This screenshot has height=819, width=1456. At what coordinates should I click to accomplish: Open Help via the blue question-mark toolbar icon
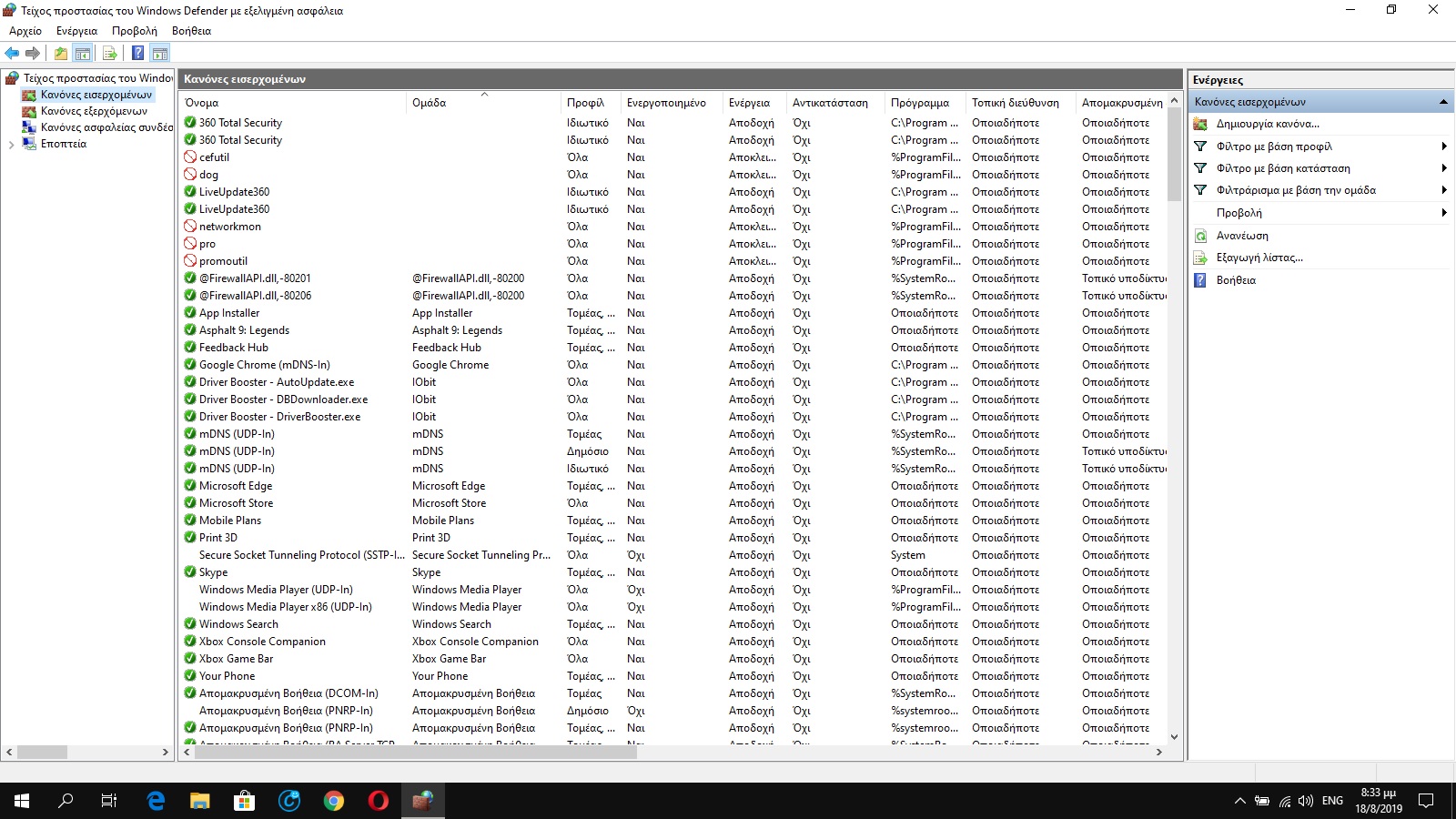coord(137,54)
